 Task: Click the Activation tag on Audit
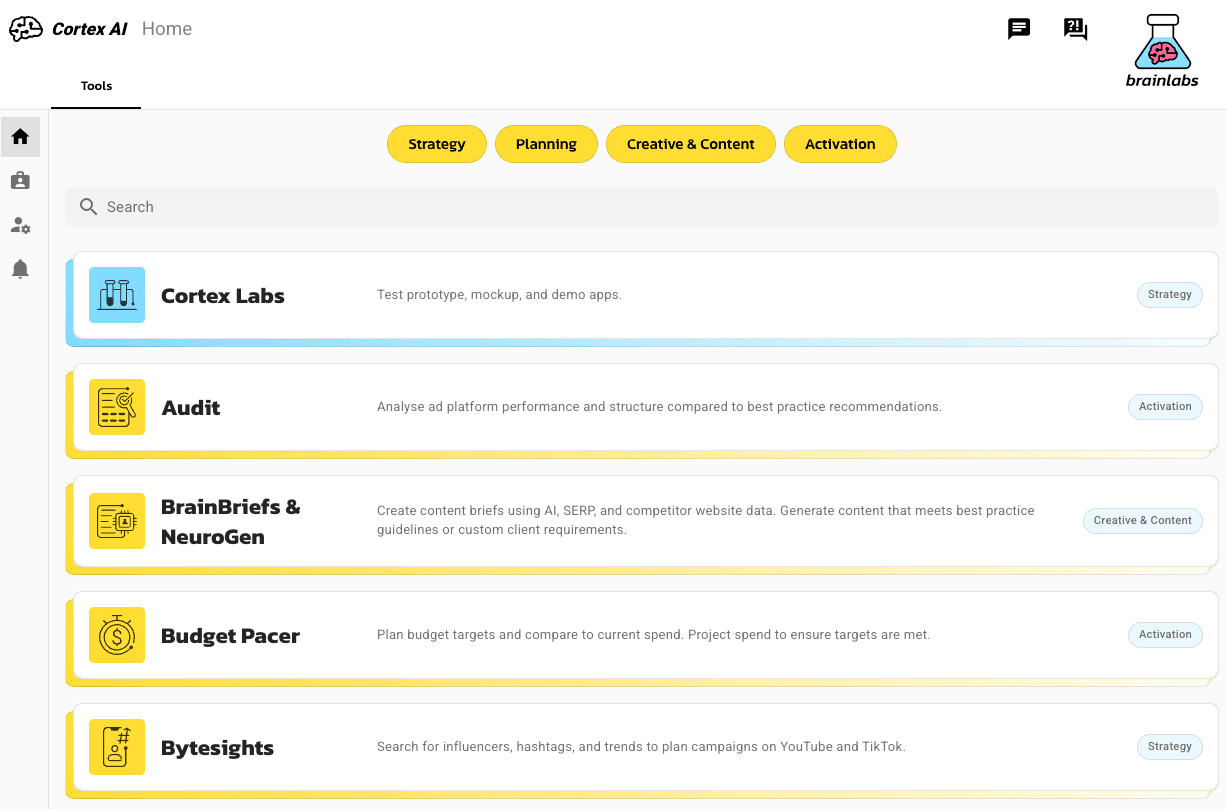pos(1165,407)
